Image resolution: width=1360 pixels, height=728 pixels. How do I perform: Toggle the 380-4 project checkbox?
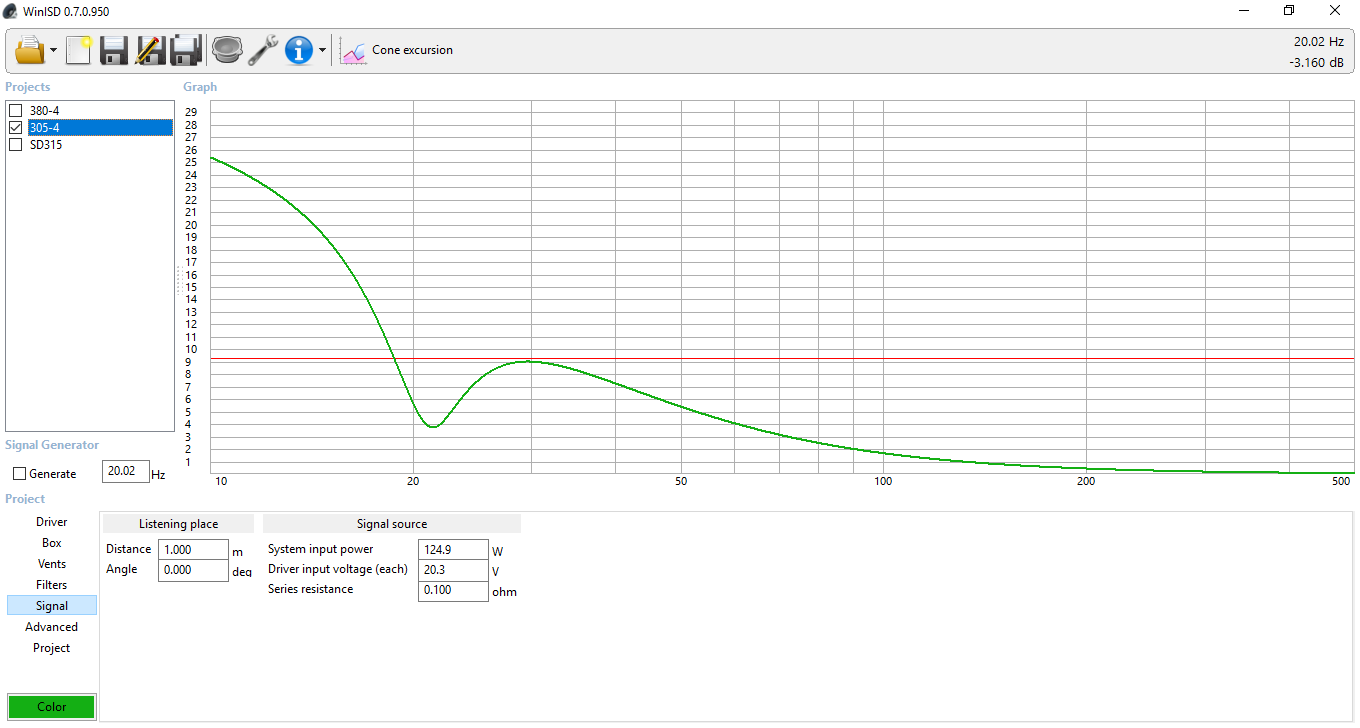click(15, 110)
